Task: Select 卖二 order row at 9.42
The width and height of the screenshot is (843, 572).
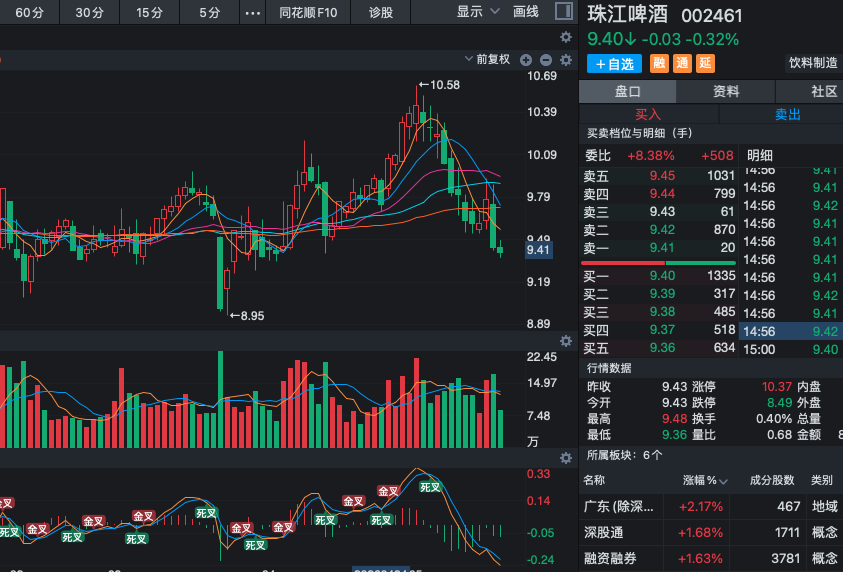Action: 659,230
